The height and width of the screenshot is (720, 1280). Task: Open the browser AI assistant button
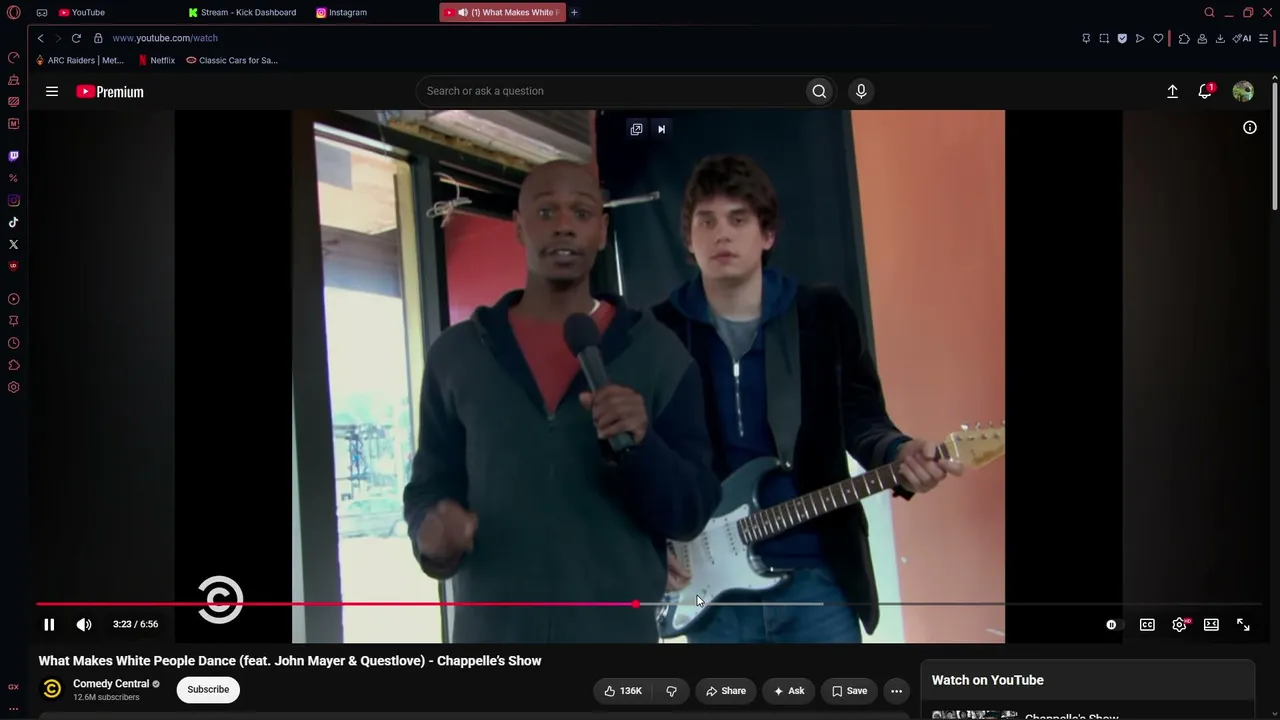tap(1242, 38)
